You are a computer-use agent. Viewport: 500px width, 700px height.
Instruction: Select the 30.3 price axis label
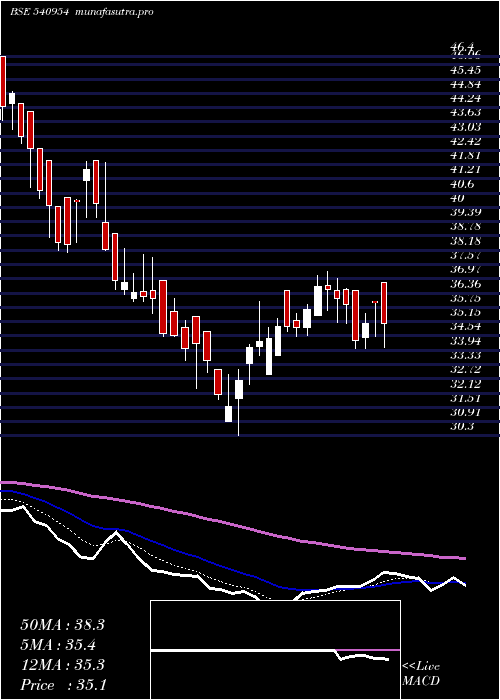(x=462, y=427)
